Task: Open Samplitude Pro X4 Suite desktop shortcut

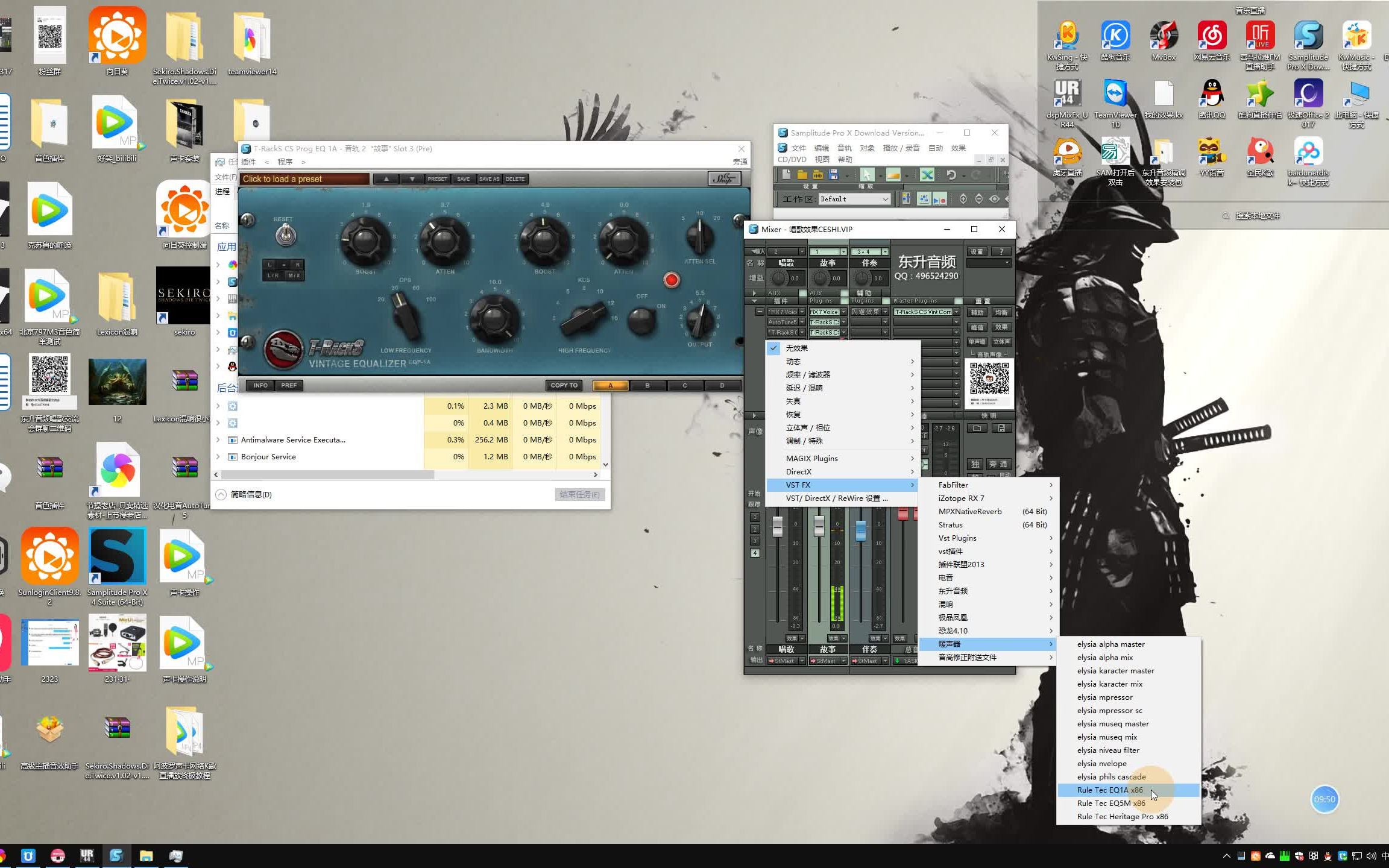Action: 117,567
